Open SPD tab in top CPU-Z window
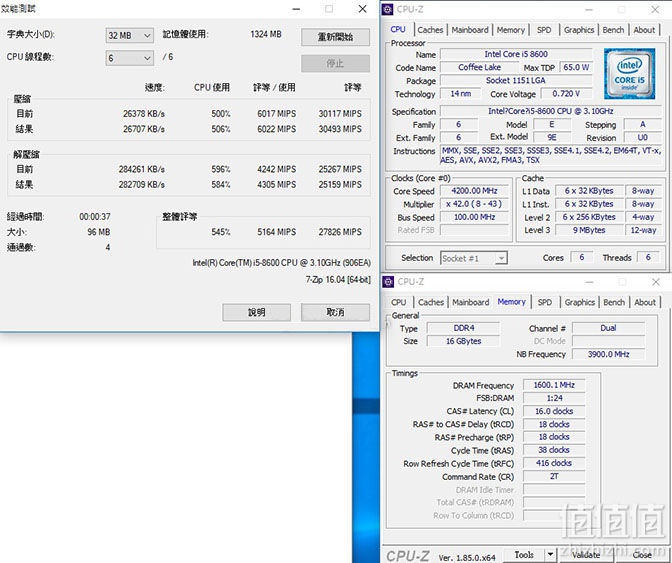 544,30
